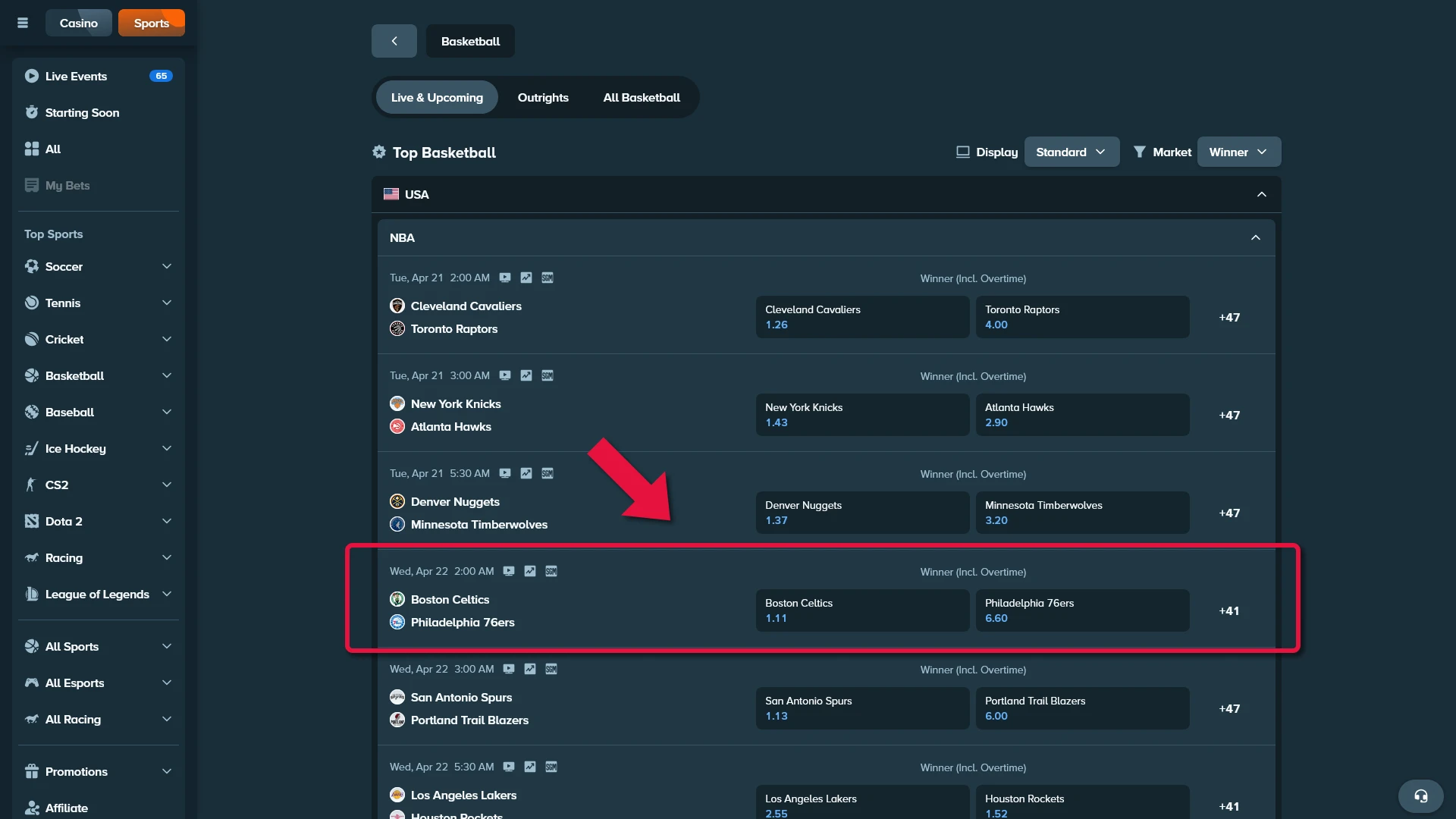Click the Ice Hockey stick icon

tap(31, 448)
